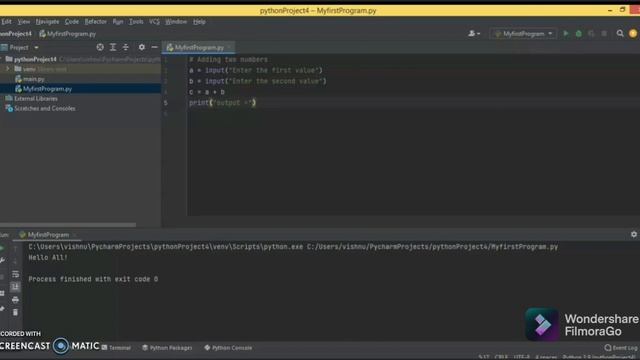
Task: Open the VCS menu
Action: (154, 22)
